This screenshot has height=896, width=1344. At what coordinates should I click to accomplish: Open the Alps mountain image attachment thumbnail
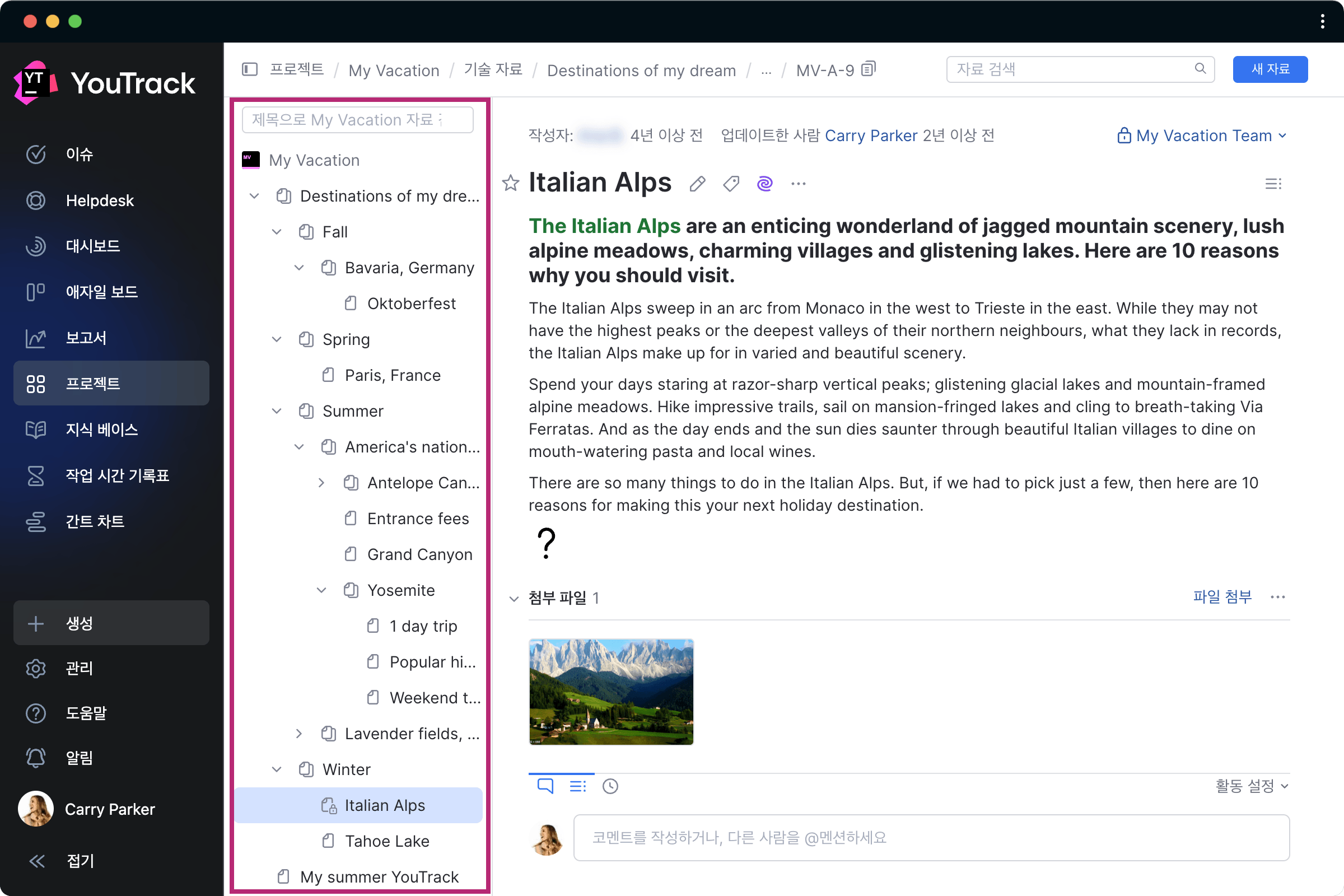tap(611, 692)
